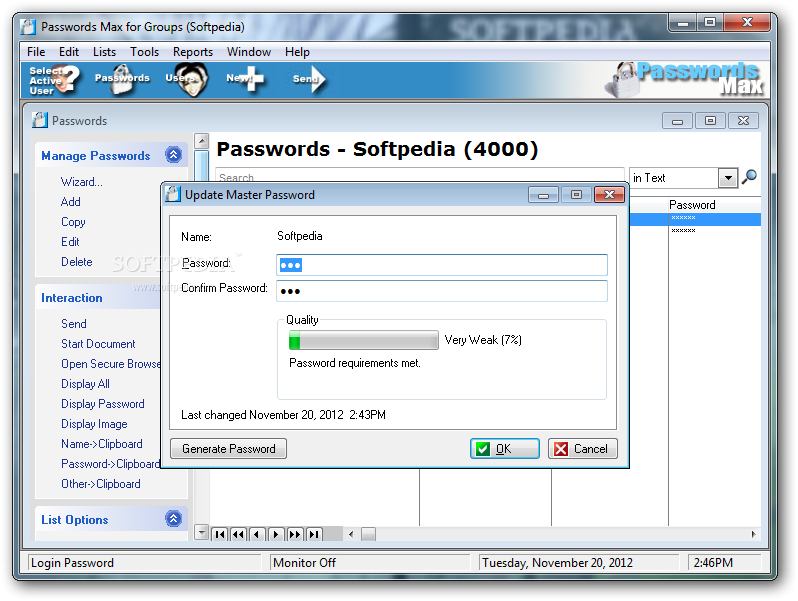The image size is (798, 601).
Task: Click the search magnifying glass icon
Action: tap(749, 177)
